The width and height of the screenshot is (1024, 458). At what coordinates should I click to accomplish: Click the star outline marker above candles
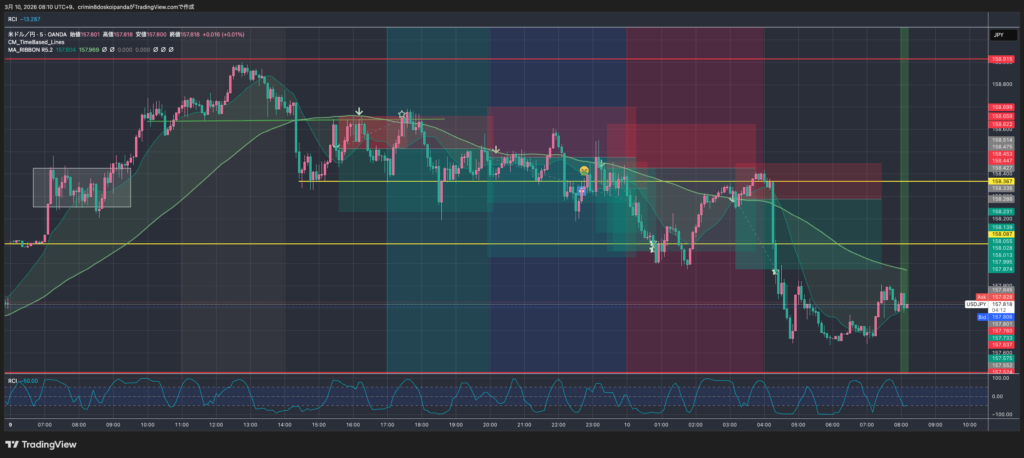[x=402, y=114]
